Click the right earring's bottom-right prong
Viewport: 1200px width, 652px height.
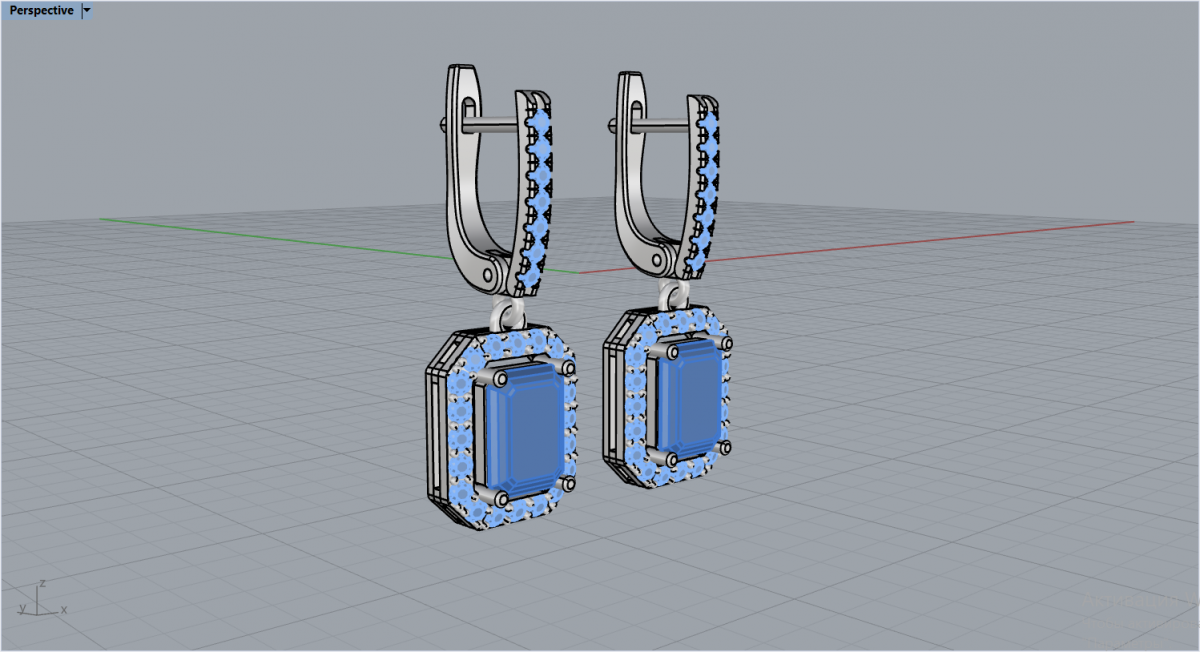(x=725, y=447)
